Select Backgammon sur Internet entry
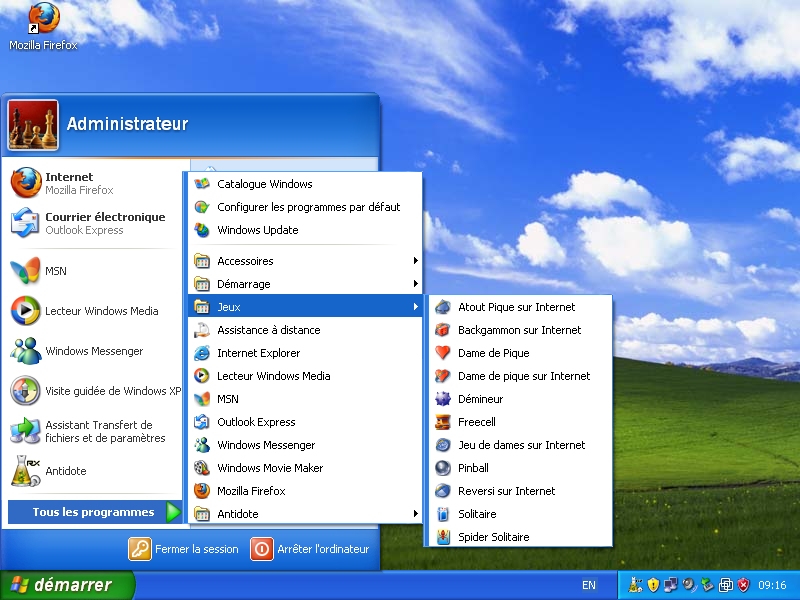 pyautogui.click(x=519, y=330)
